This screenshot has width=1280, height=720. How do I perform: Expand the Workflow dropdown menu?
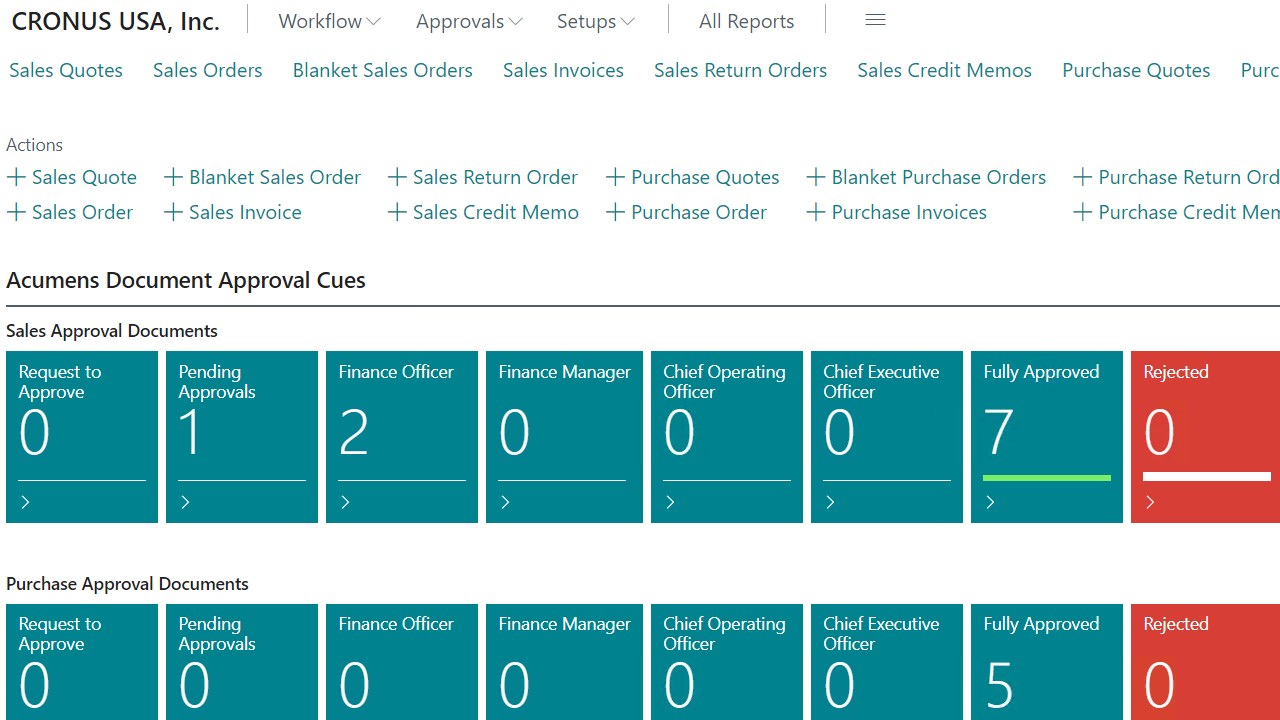tap(328, 20)
